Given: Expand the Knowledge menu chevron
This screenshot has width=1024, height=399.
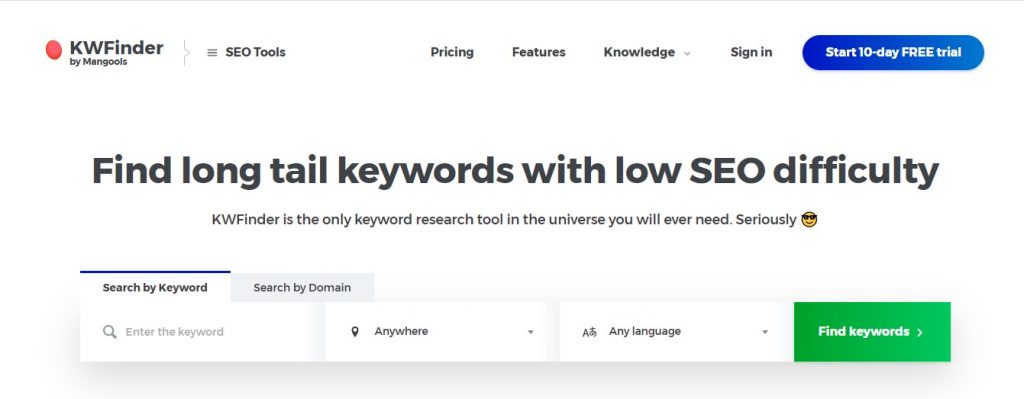Looking at the screenshot, I should [687, 54].
